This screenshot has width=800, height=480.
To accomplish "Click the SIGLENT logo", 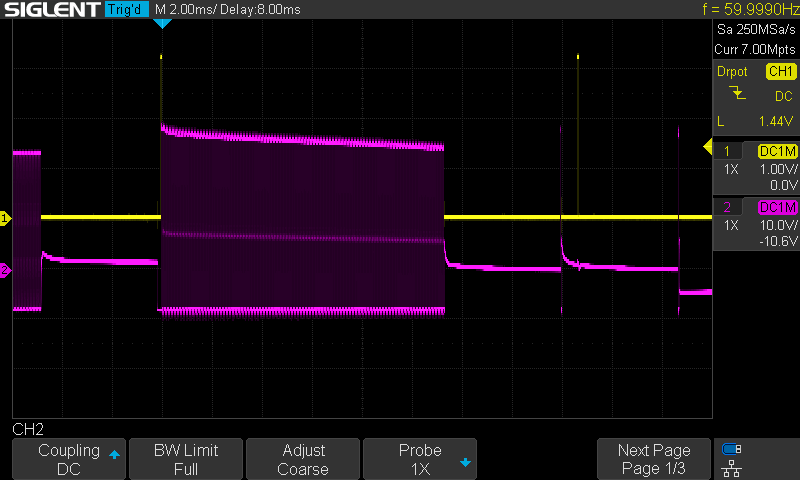I will point(52,9).
